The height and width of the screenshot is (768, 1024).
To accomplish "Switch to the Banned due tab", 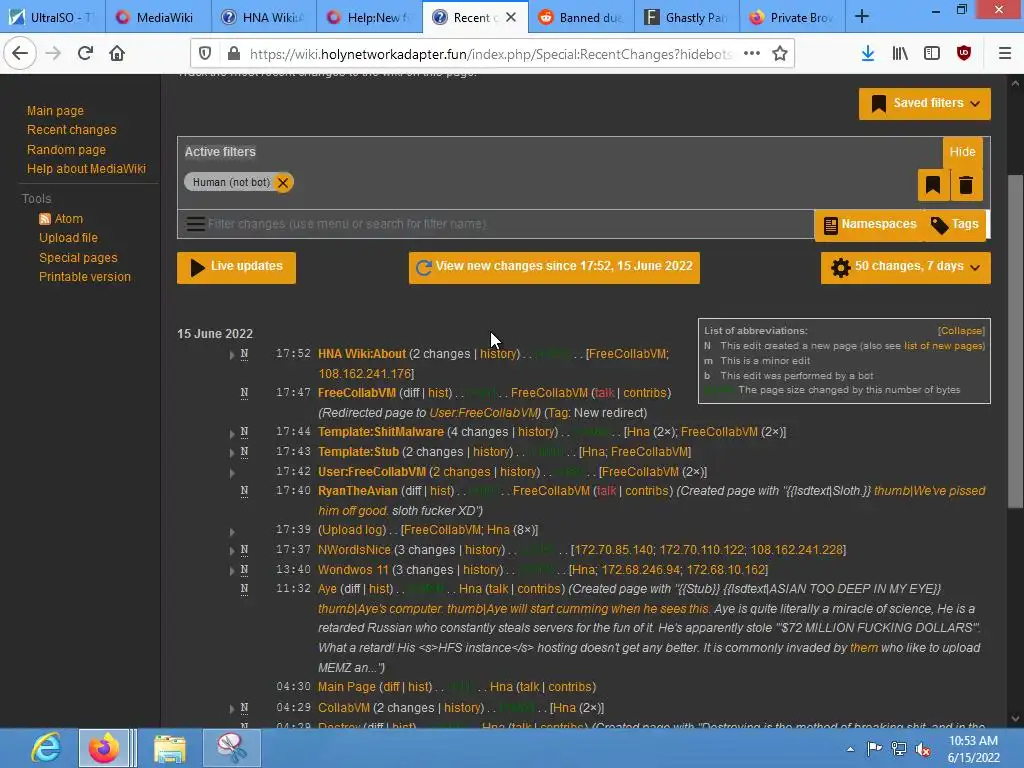I will [x=581, y=17].
